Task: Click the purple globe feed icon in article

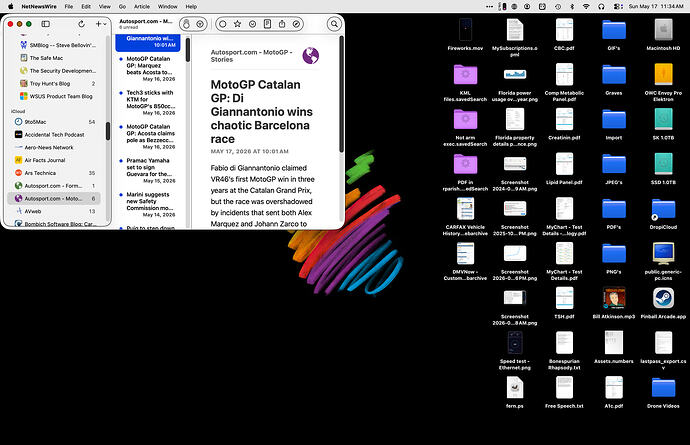Action: [311, 55]
